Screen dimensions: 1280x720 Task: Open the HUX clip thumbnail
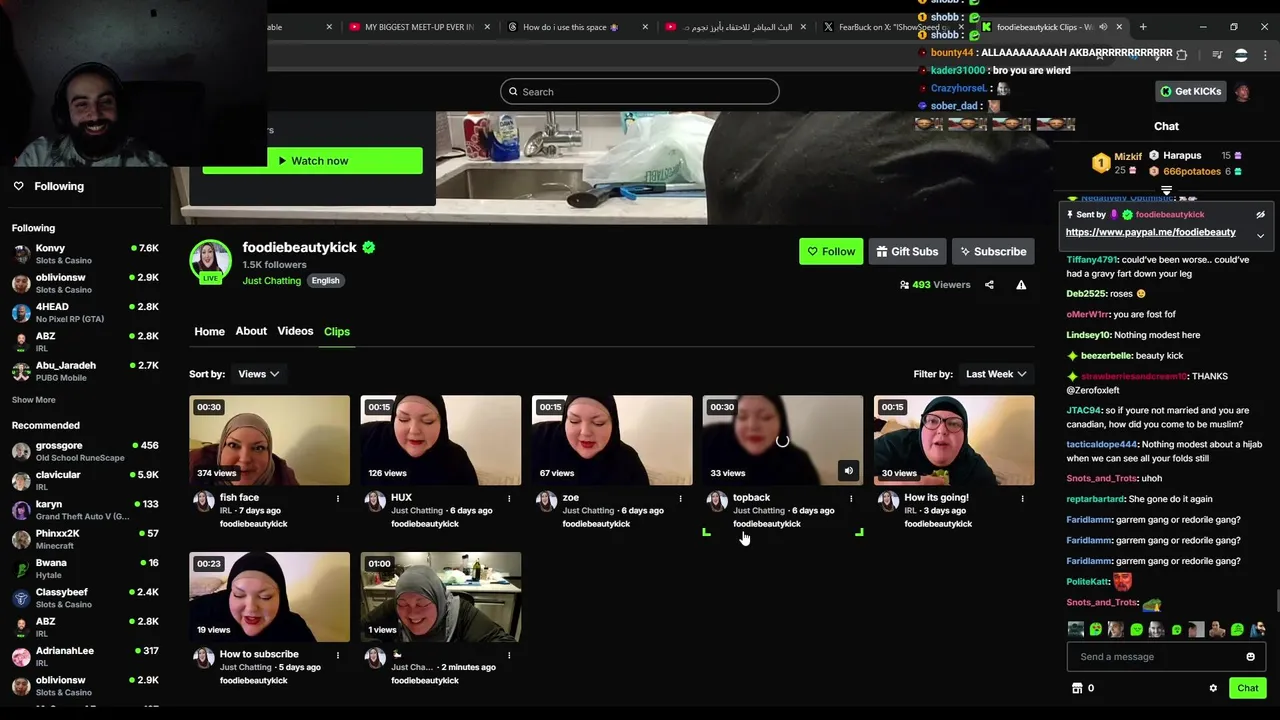point(441,440)
